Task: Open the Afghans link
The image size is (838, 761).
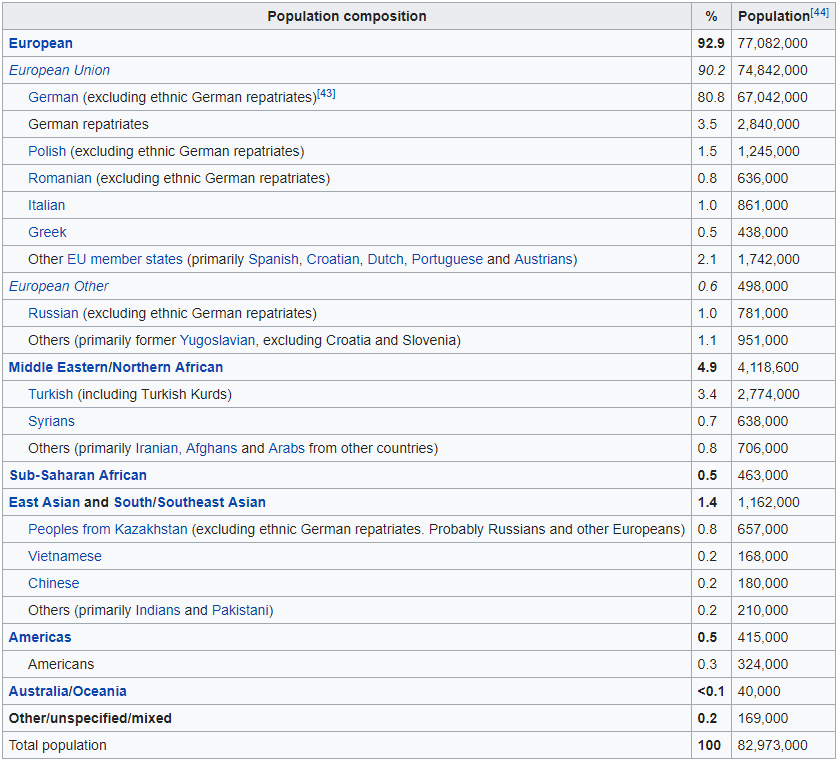Action: 211,448
